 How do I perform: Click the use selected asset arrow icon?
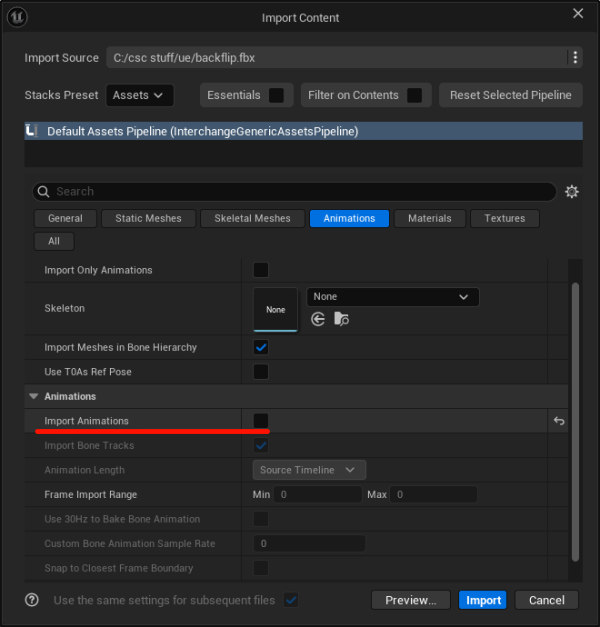pos(318,319)
